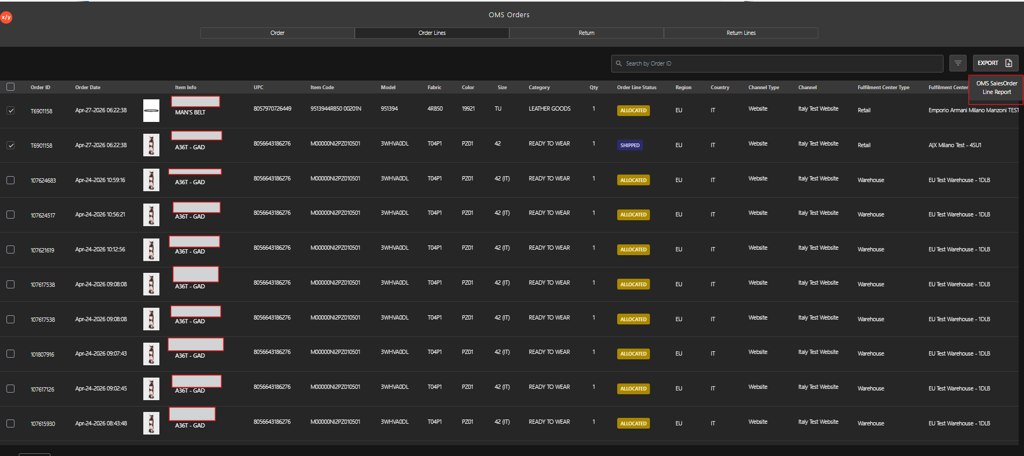1024x456 pixels.
Task: Click the MAN'S BELT product thumbnail
Action: 151,110
